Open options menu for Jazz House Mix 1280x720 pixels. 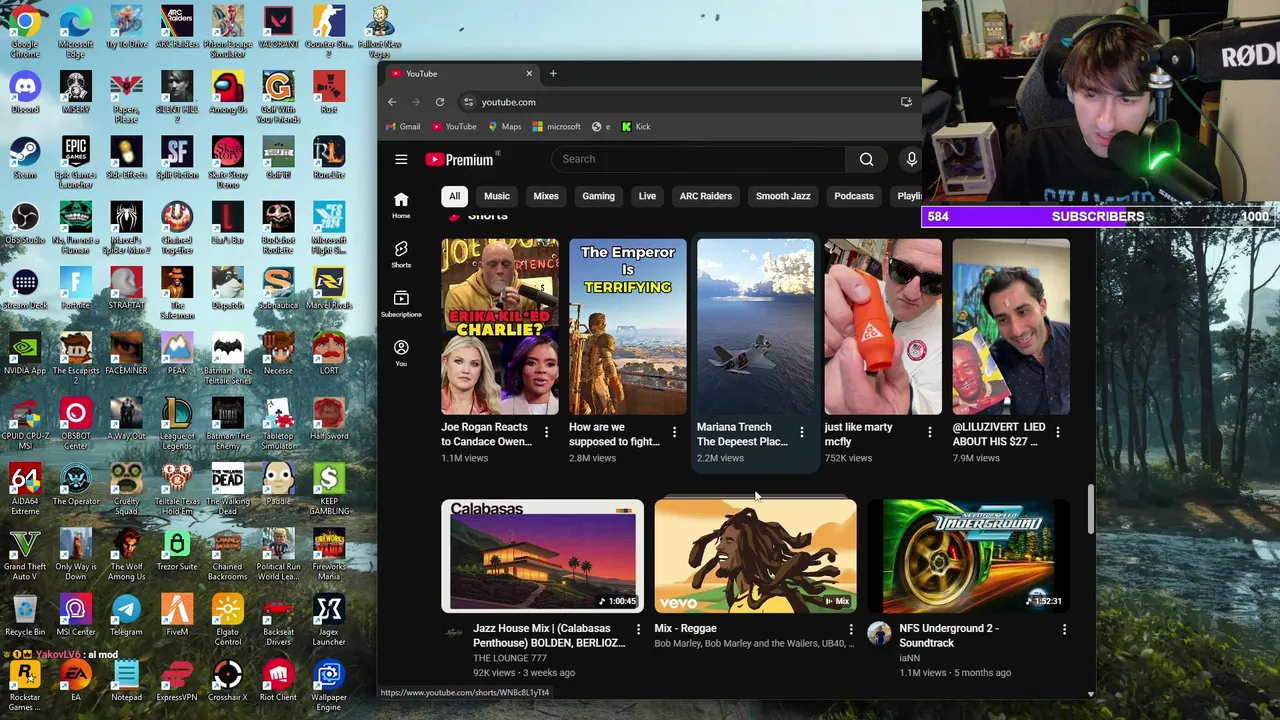coord(638,629)
